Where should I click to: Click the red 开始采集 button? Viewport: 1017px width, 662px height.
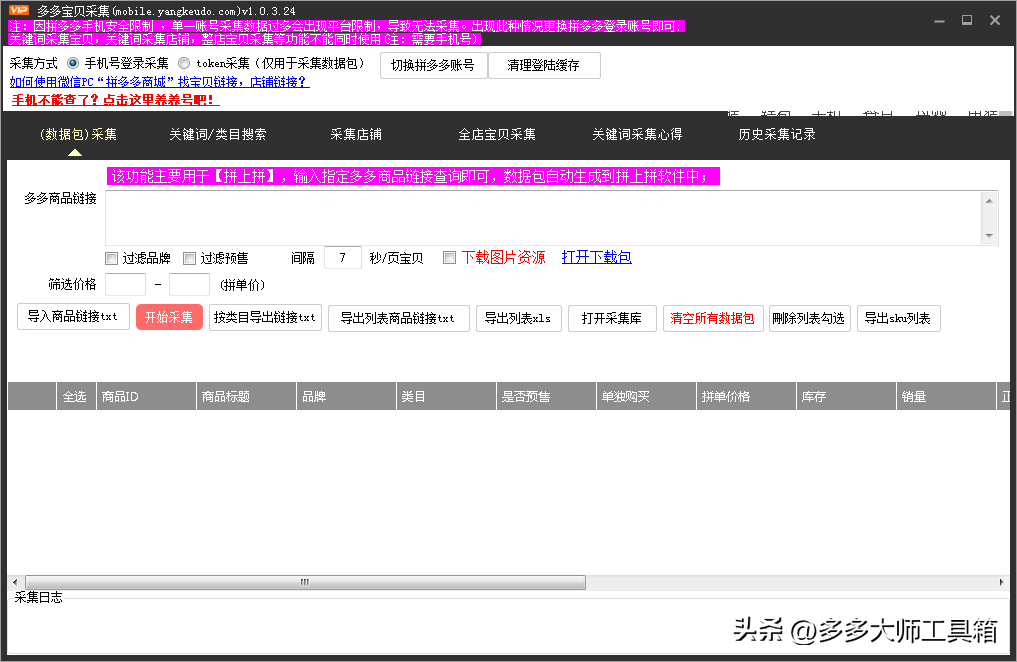[x=169, y=318]
